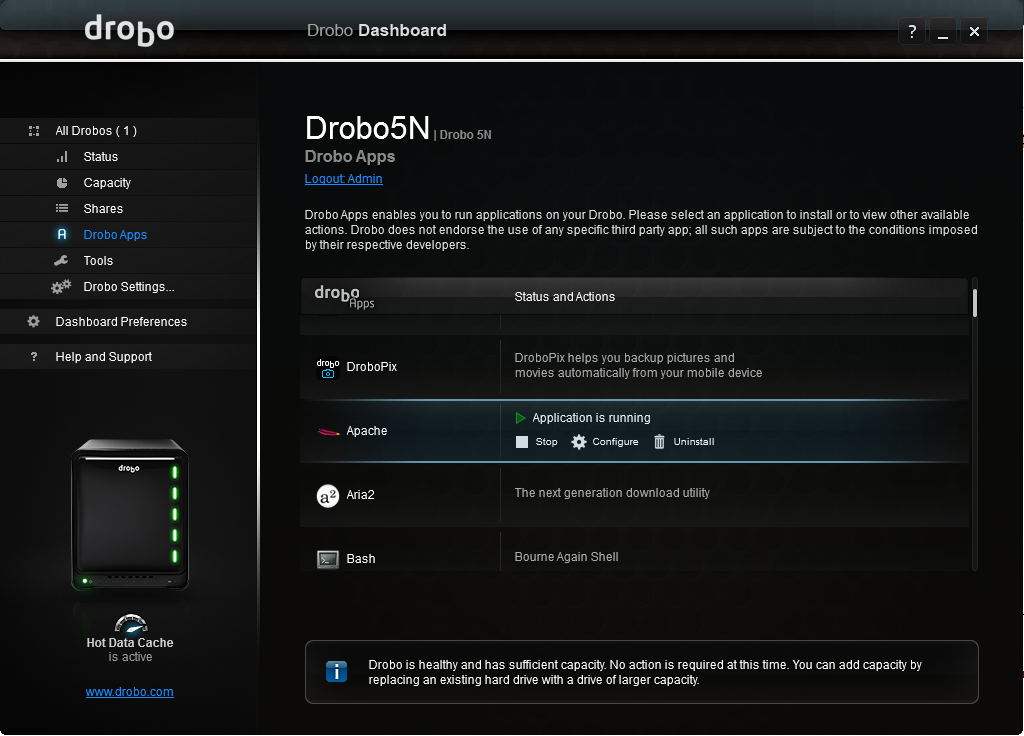
Task: Open the Logout: Admin link
Action: pos(343,178)
